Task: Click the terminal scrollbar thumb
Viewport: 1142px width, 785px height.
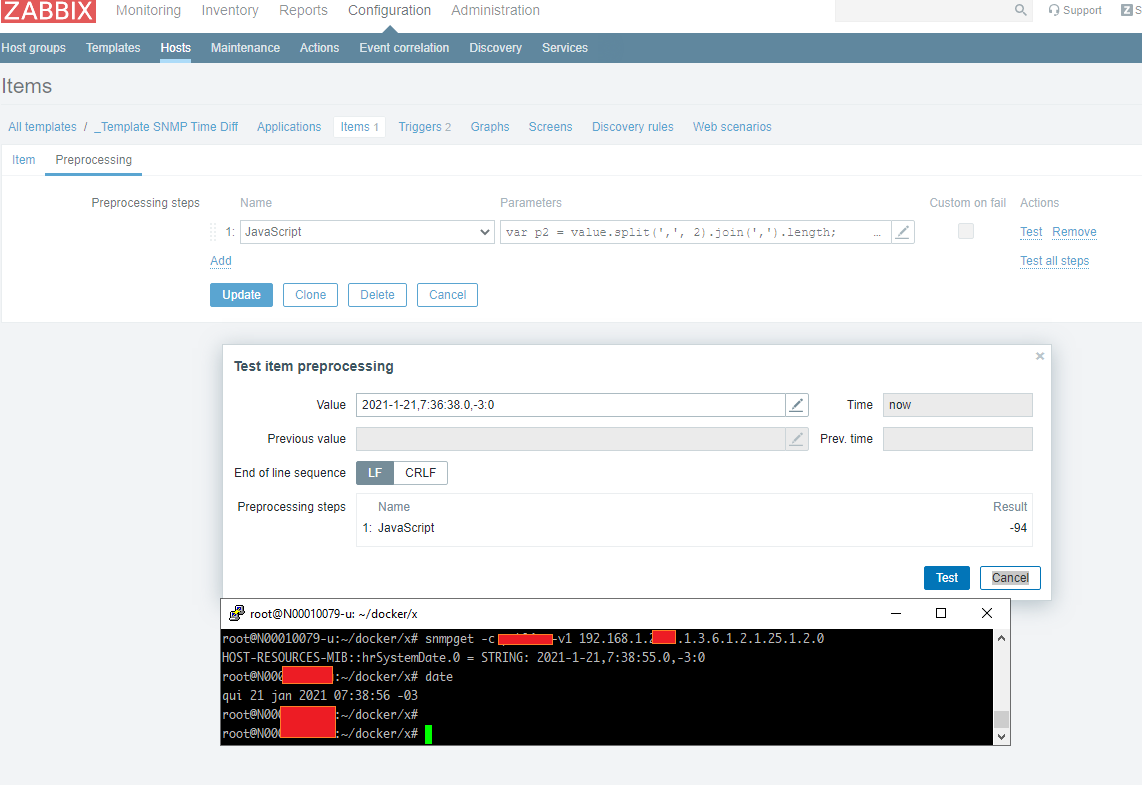Action: pyautogui.click(x=1001, y=719)
